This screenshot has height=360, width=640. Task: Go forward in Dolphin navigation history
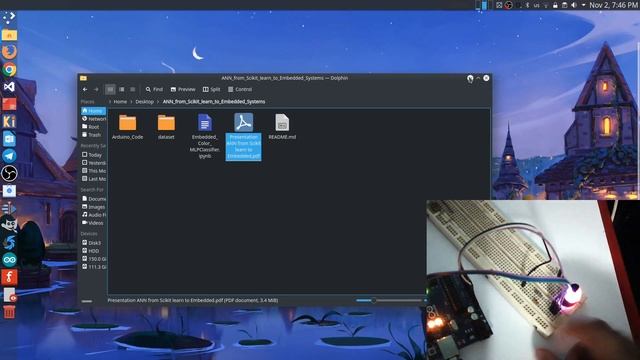pos(96,89)
